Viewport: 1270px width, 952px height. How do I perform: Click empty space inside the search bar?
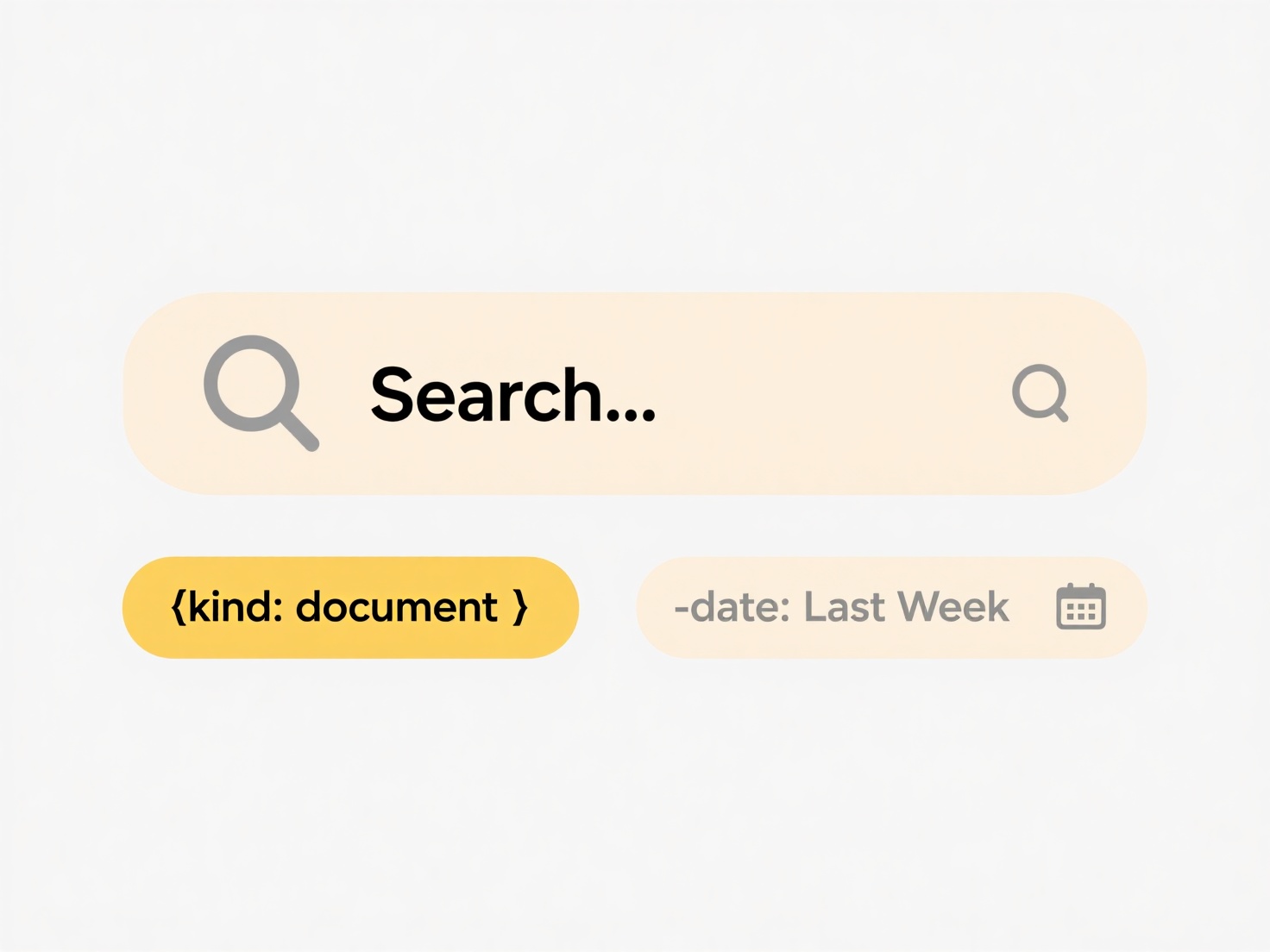[x=828, y=393]
